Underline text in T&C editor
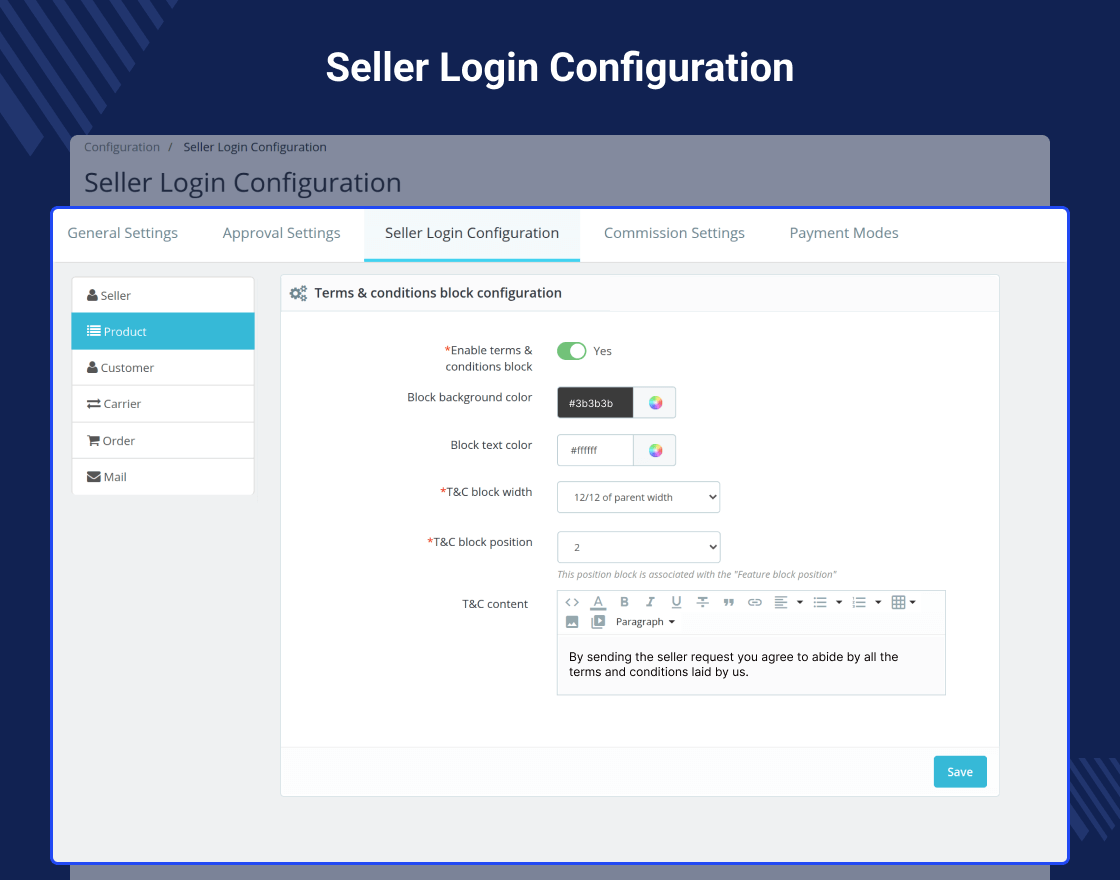The image size is (1120, 880). (x=676, y=602)
